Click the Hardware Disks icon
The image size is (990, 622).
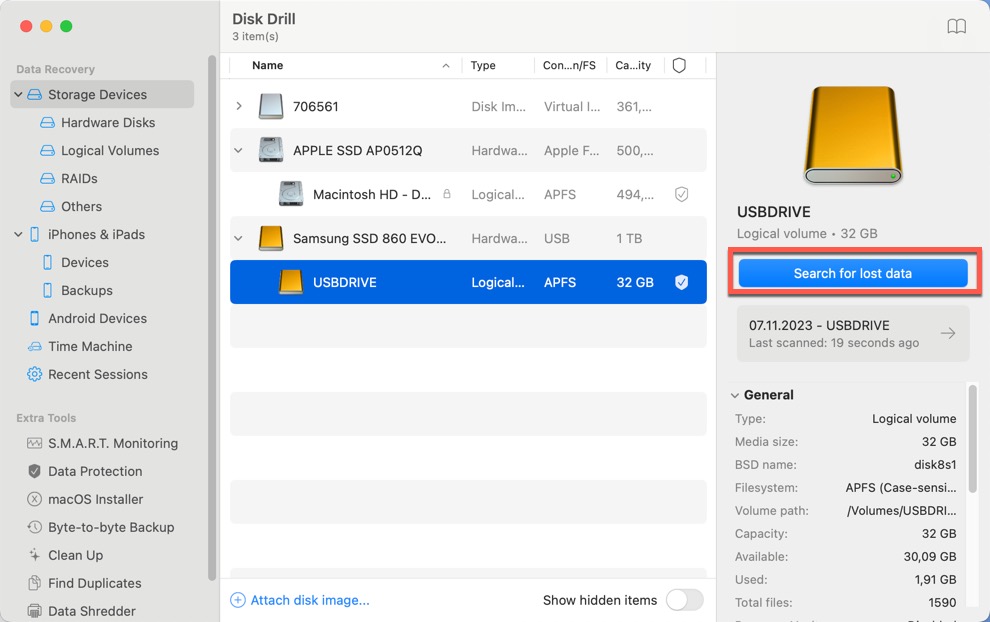click(x=47, y=123)
